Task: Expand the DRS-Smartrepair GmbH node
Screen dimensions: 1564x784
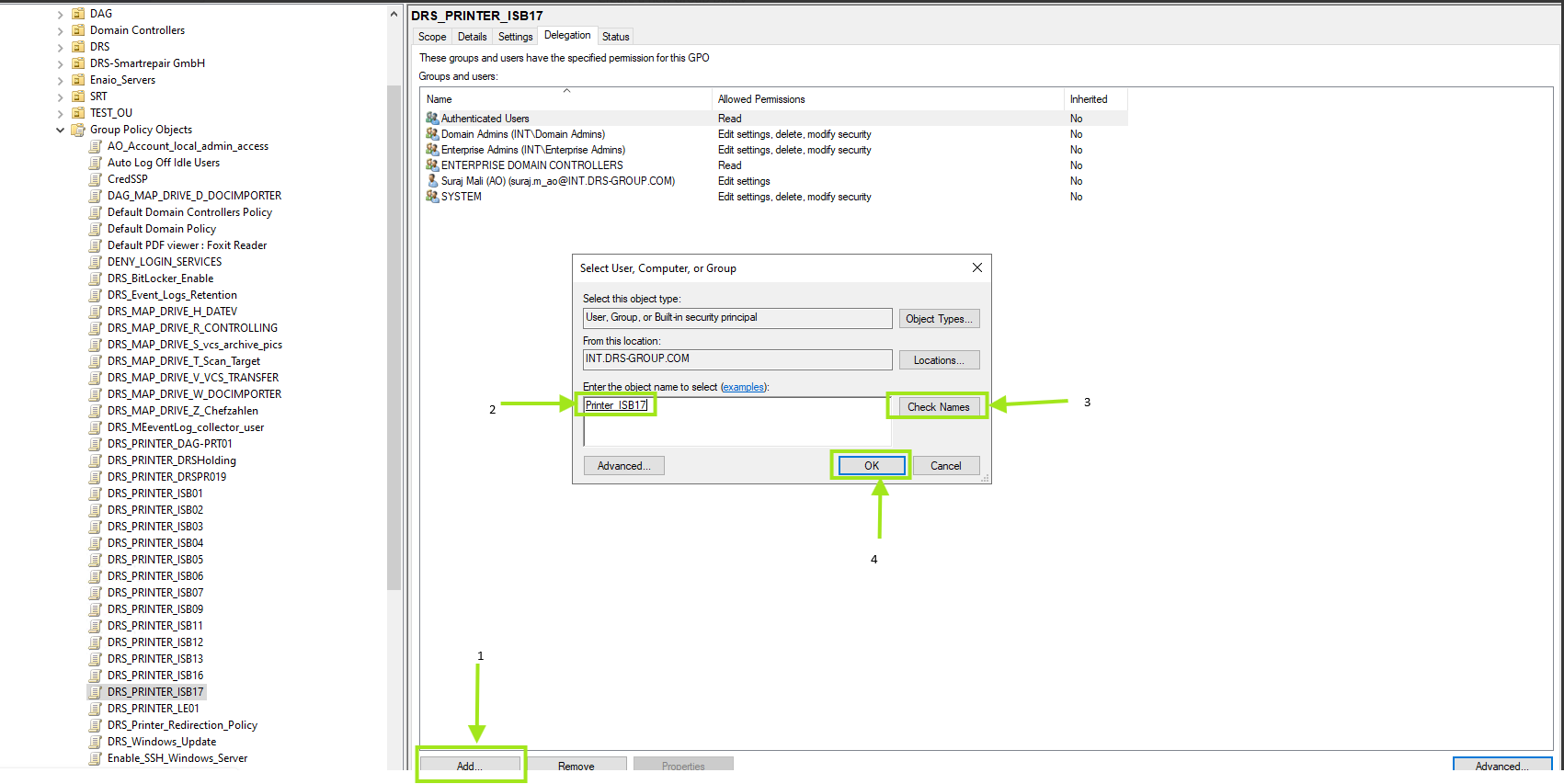Action: 61,63
